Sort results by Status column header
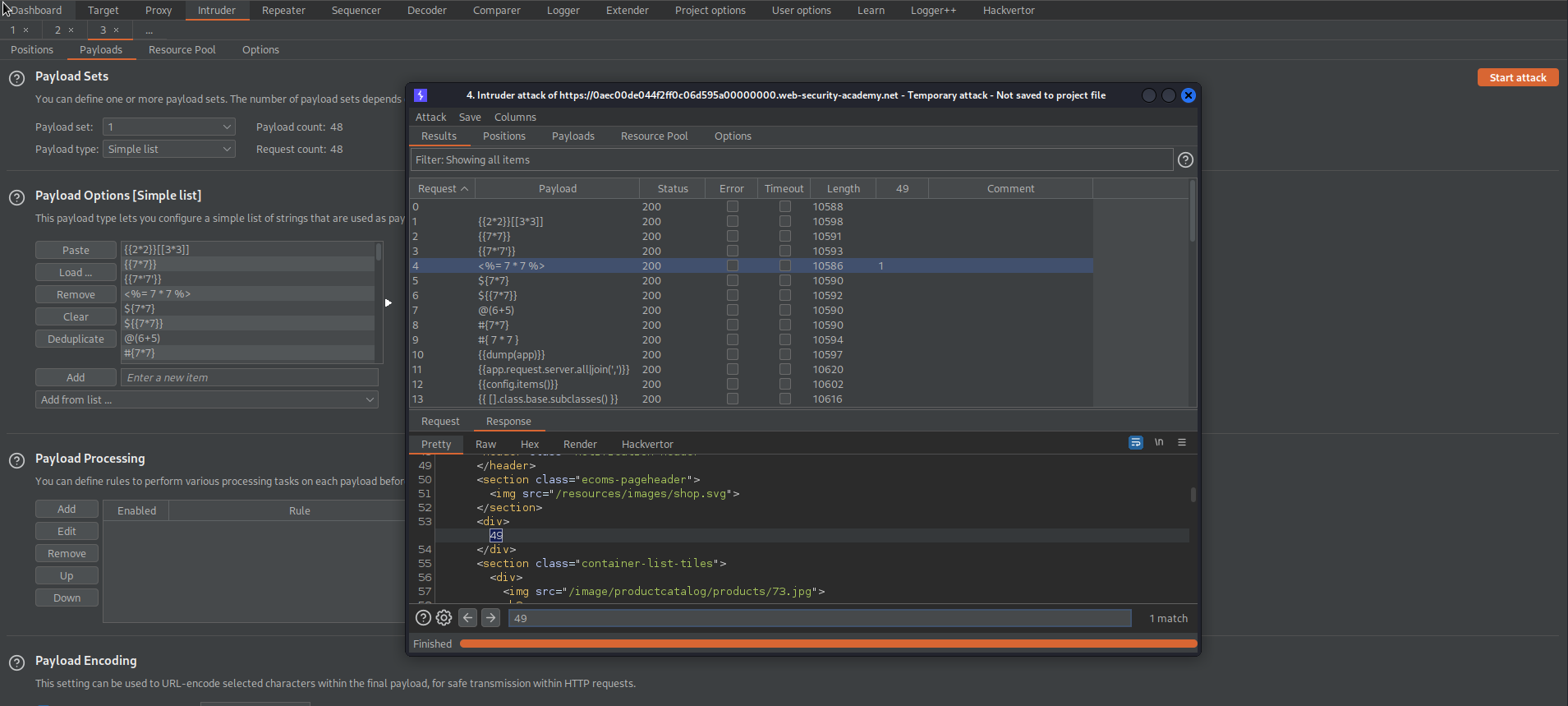 [x=673, y=189]
